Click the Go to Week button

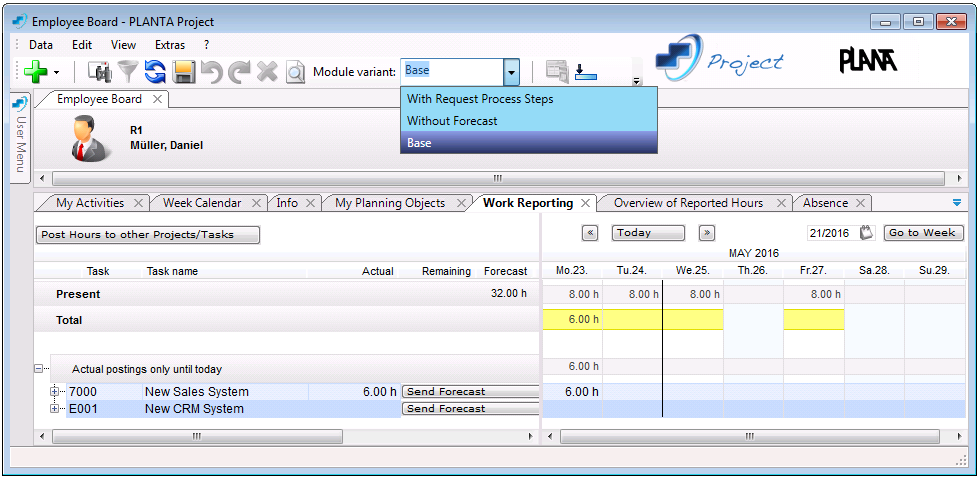pos(924,233)
